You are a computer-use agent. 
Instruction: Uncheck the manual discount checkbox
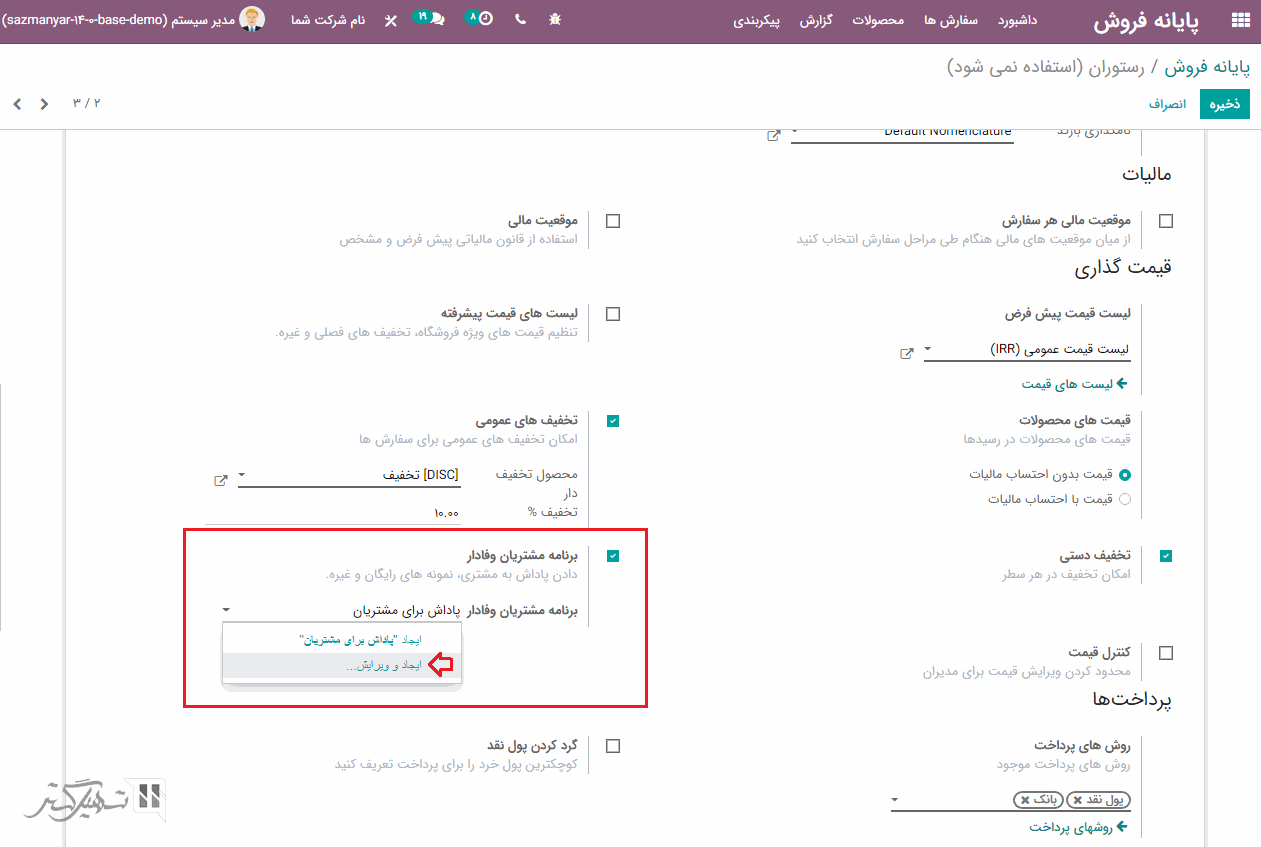point(1166,556)
